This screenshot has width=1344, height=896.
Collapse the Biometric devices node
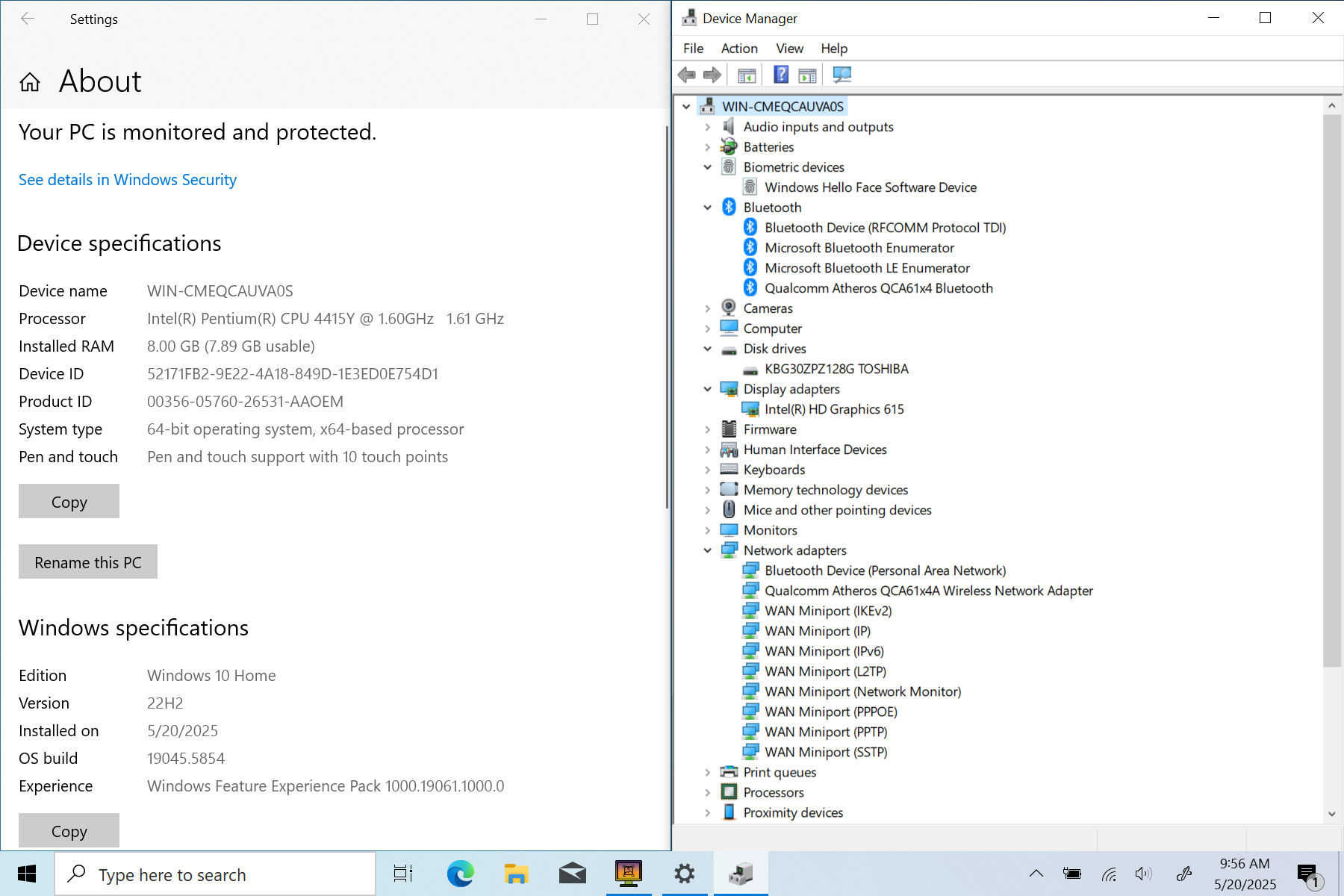click(708, 167)
